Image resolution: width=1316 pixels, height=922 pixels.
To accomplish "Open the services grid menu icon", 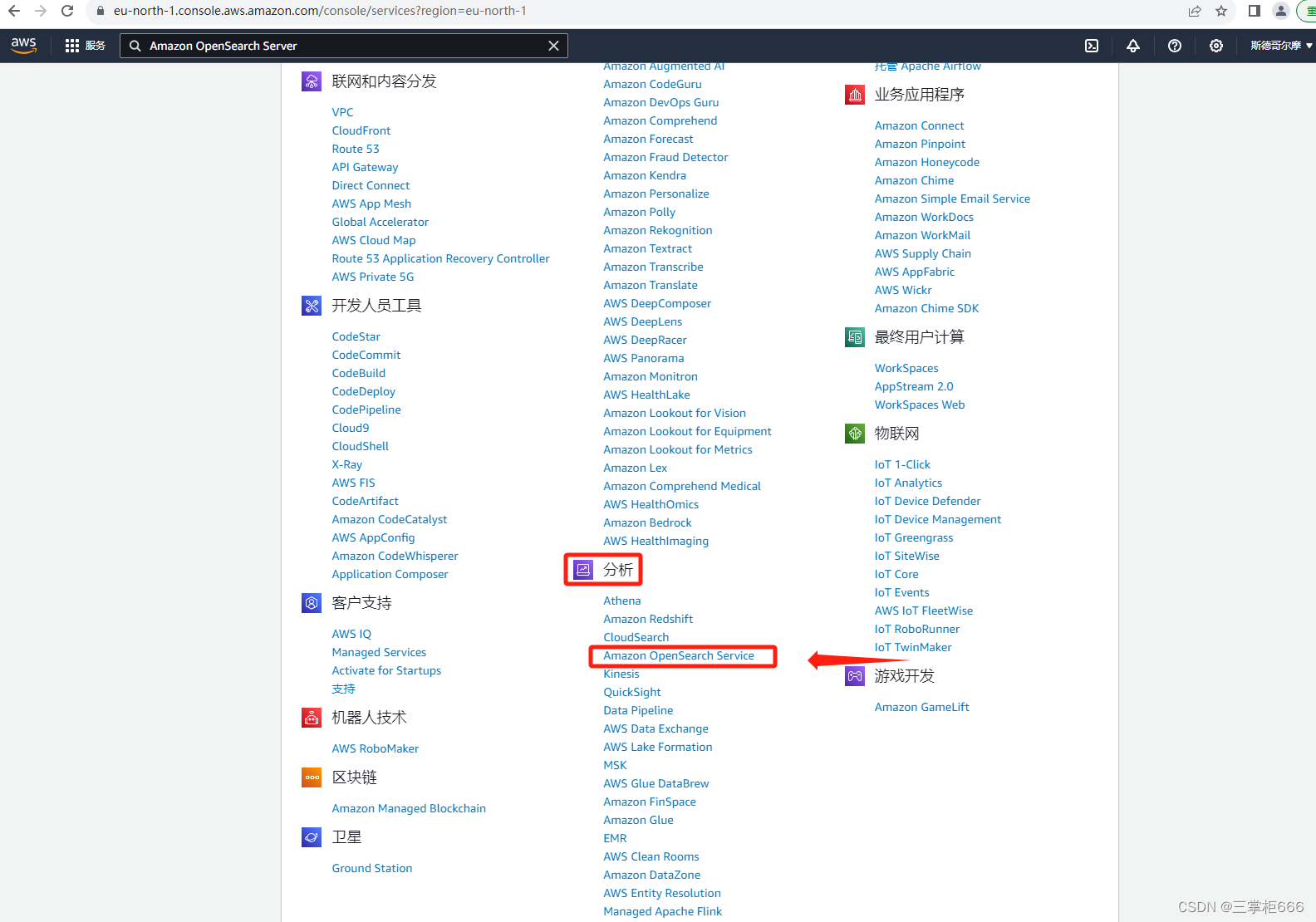I will tap(72, 46).
